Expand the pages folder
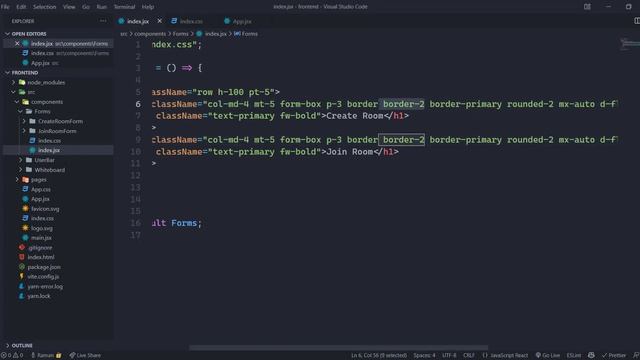 [x=38, y=180]
